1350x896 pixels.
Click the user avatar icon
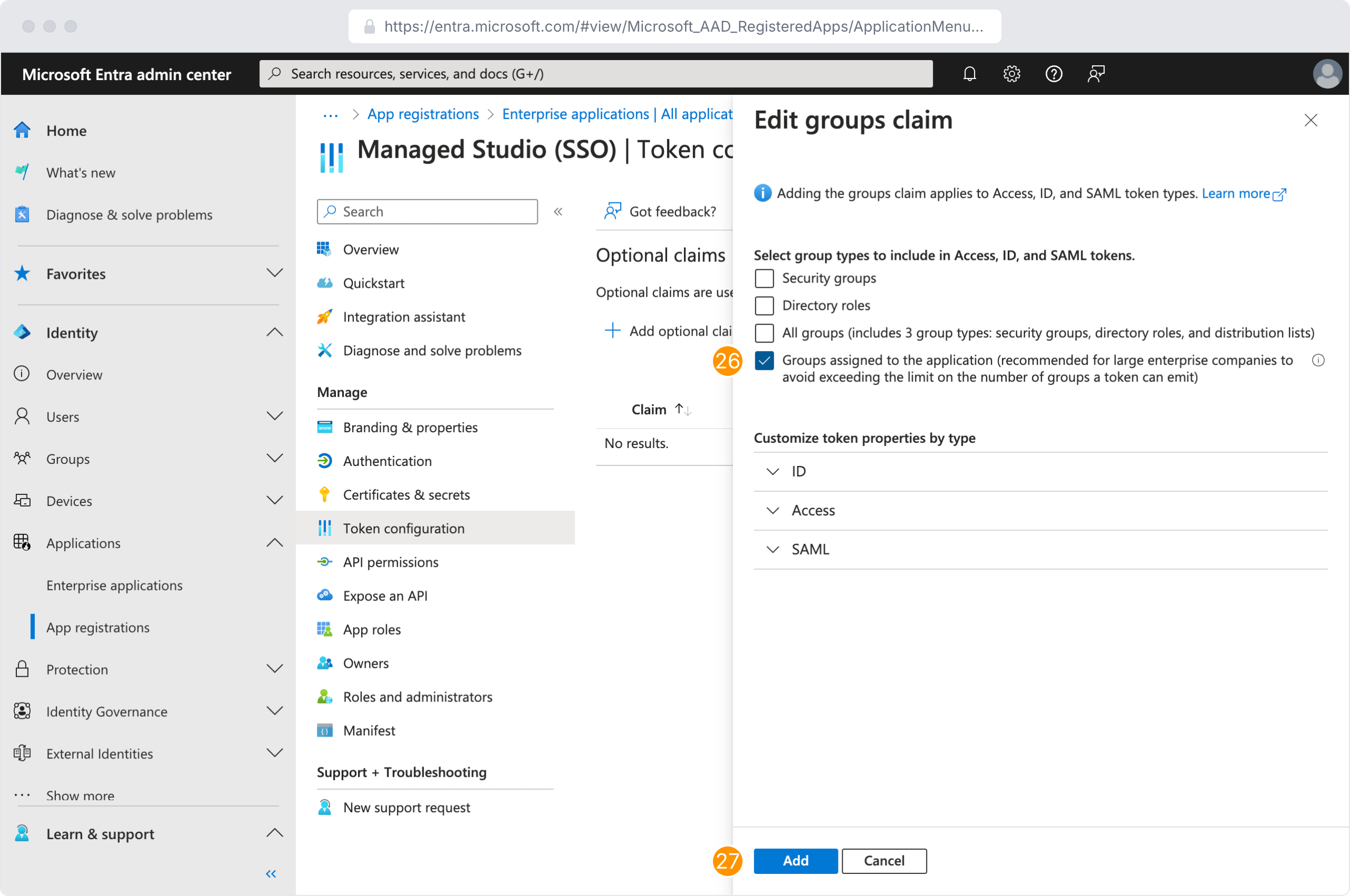tap(1327, 74)
